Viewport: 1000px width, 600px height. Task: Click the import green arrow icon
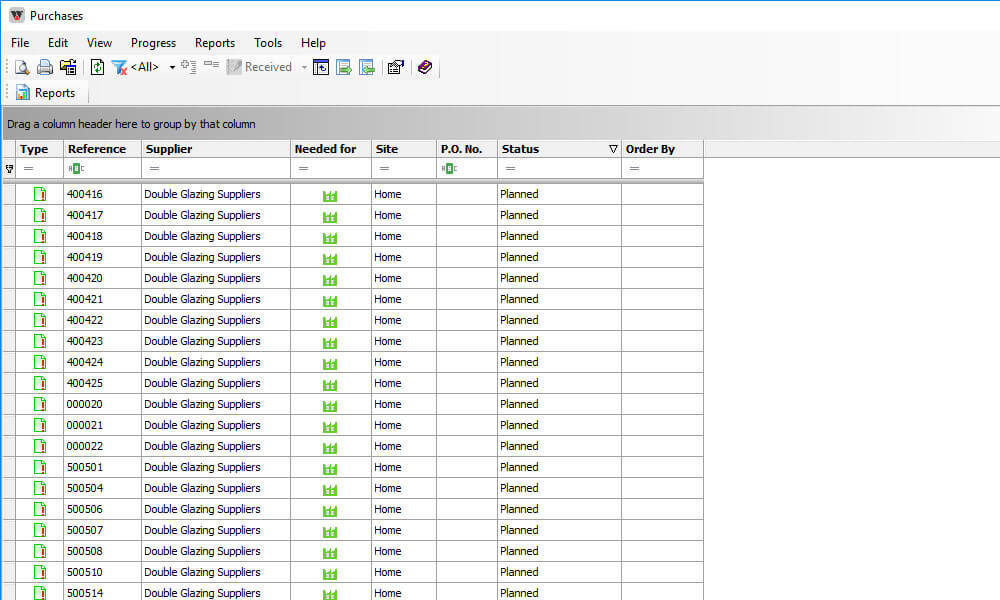(368, 67)
